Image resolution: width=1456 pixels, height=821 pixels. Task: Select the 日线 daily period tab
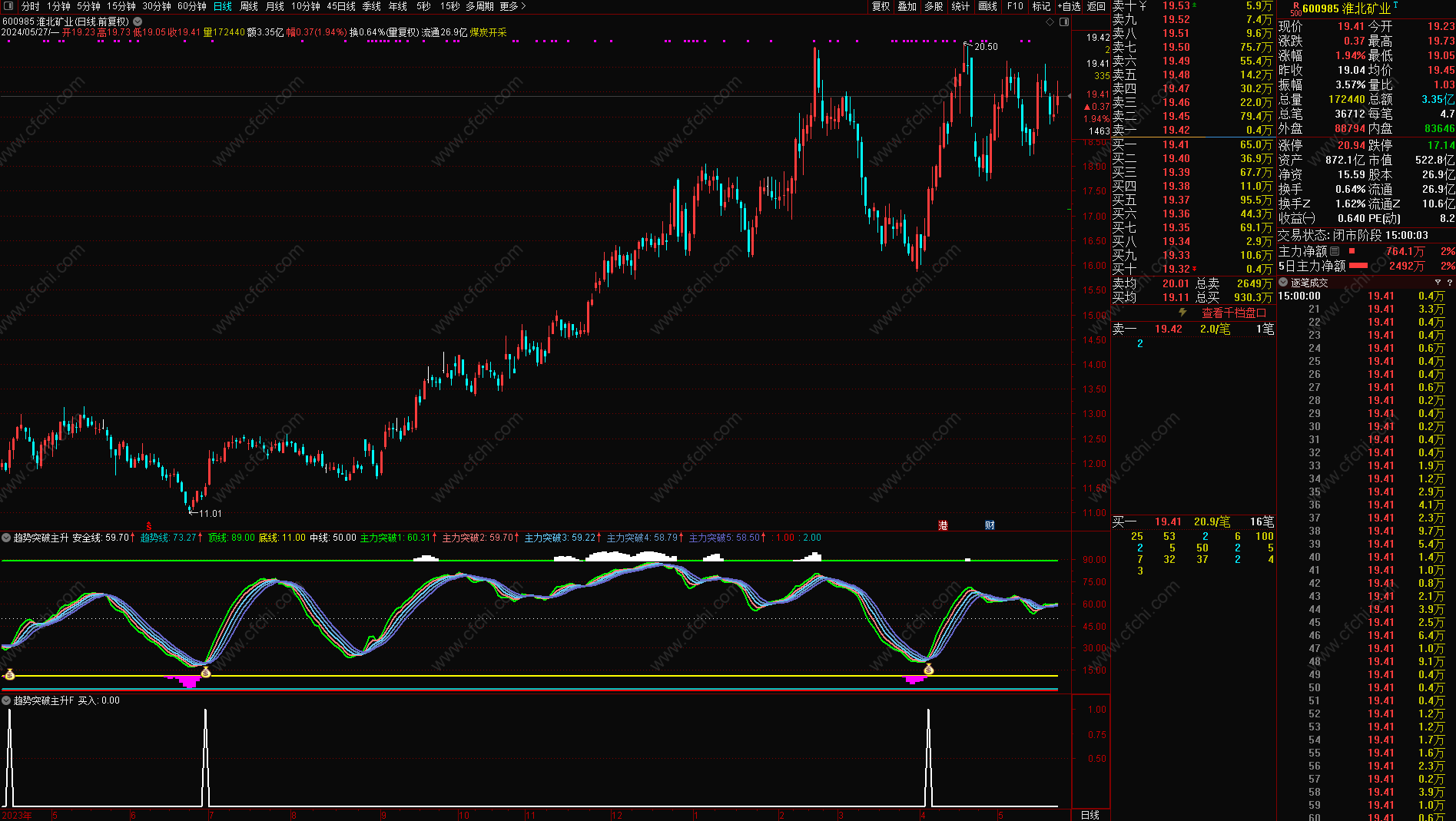pos(223,6)
